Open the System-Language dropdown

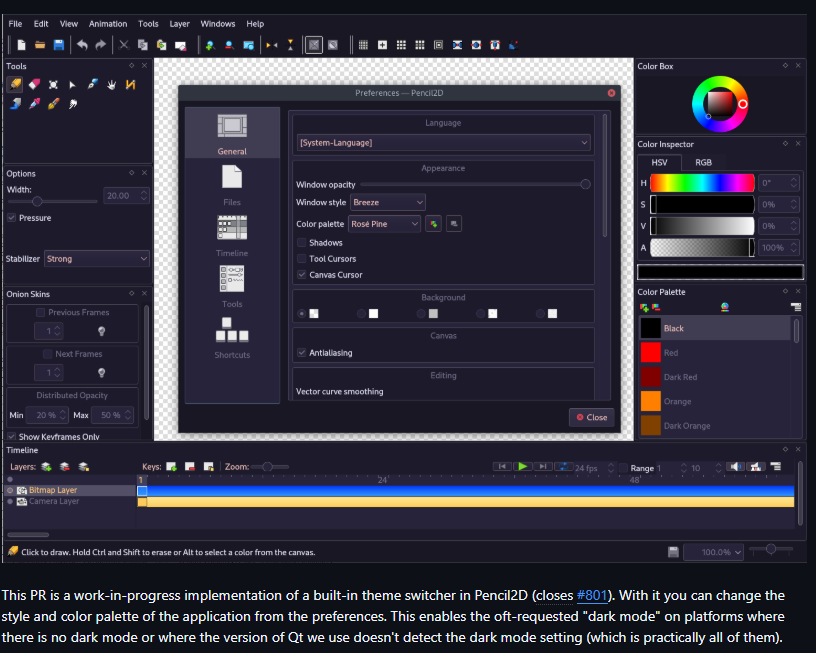(444, 143)
